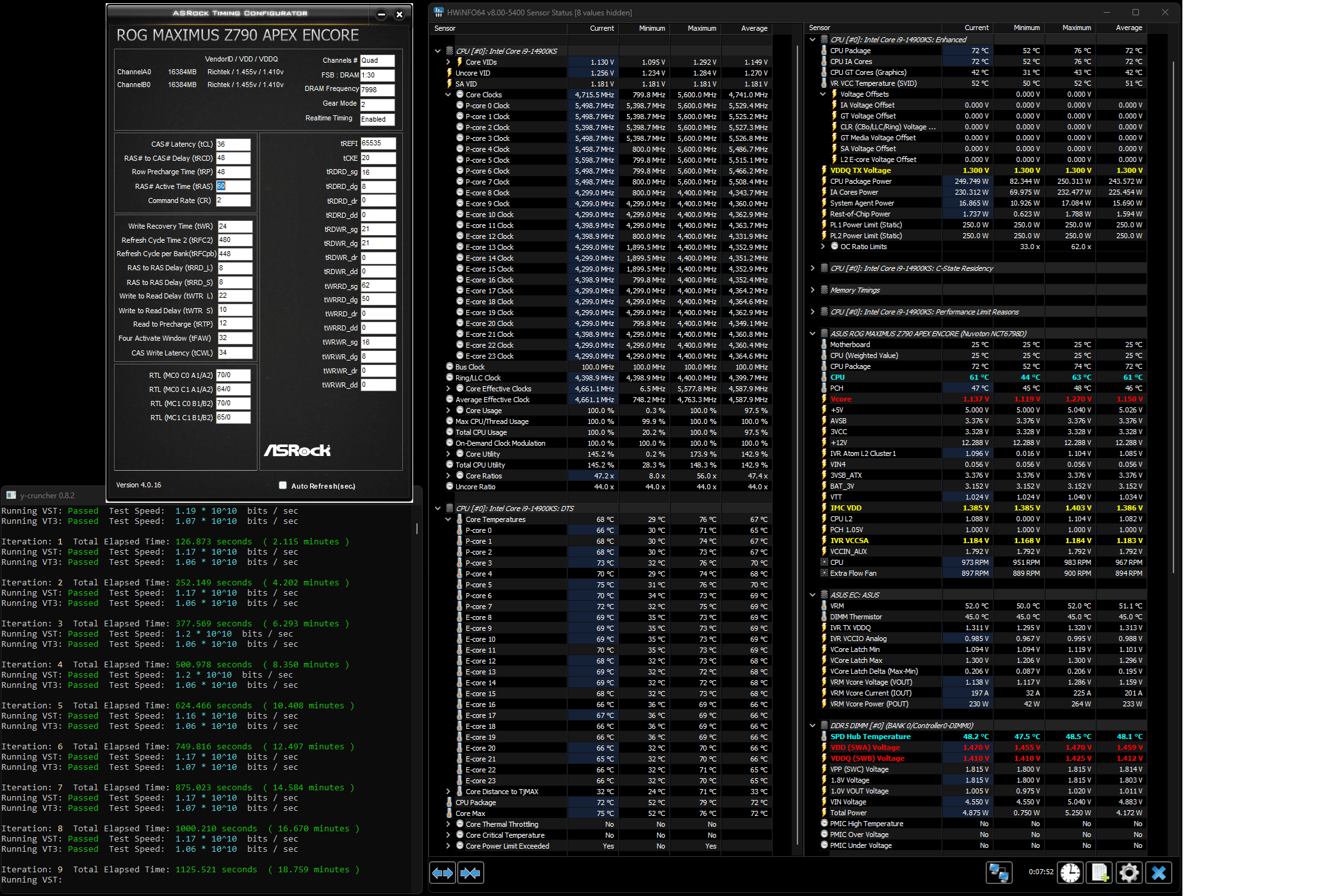Start logging with the document-plus icon

click(1100, 872)
